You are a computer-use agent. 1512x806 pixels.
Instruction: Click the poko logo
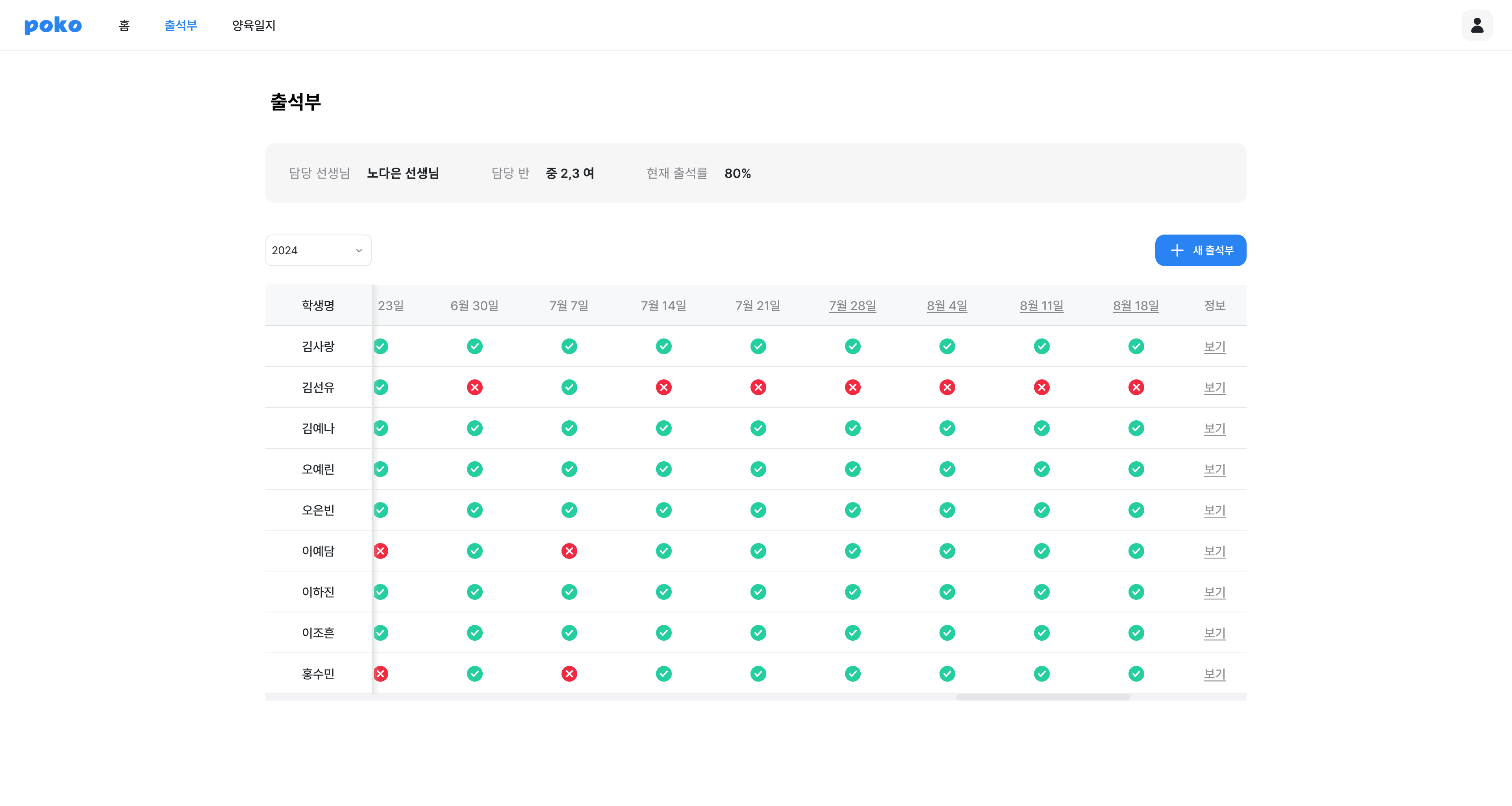click(x=53, y=25)
